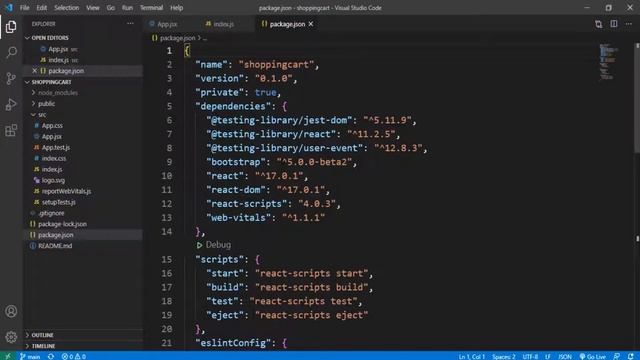Open editor more actions menu
Image resolution: width=640 pixels, height=360 pixels.
(x=629, y=24)
